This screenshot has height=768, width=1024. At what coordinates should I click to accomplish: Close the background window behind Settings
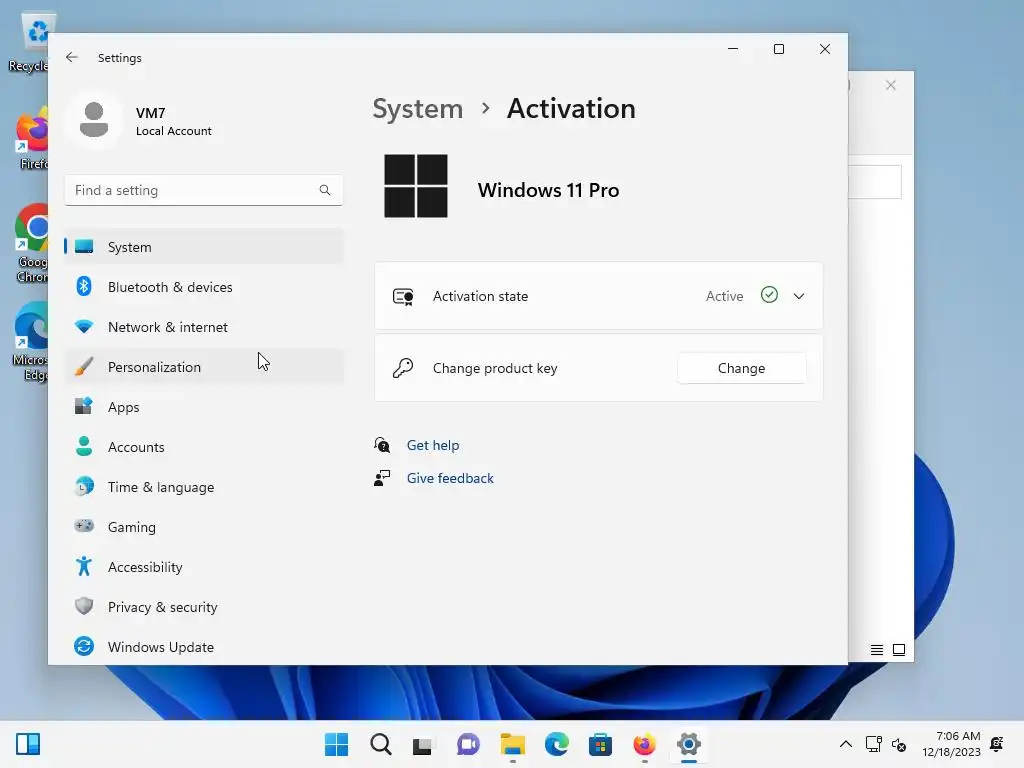891,86
